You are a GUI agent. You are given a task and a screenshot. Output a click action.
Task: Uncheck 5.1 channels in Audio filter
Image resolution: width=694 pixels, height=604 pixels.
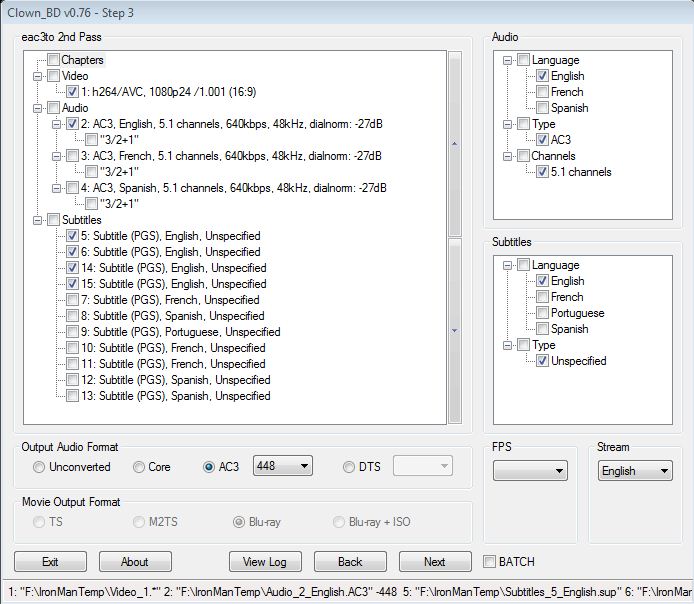tap(542, 172)
